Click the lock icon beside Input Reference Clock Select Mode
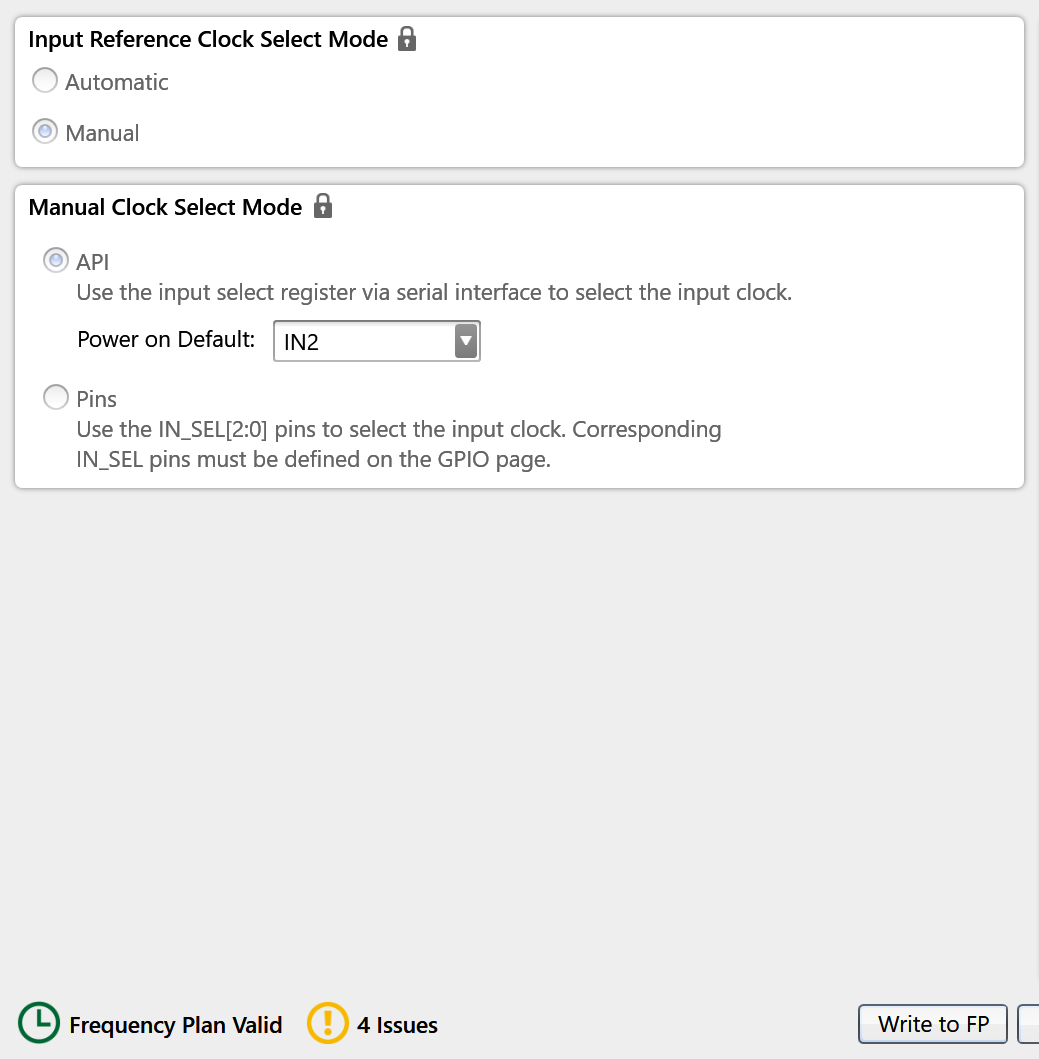Screen dimensions: 1039x1059 point(406,38)
